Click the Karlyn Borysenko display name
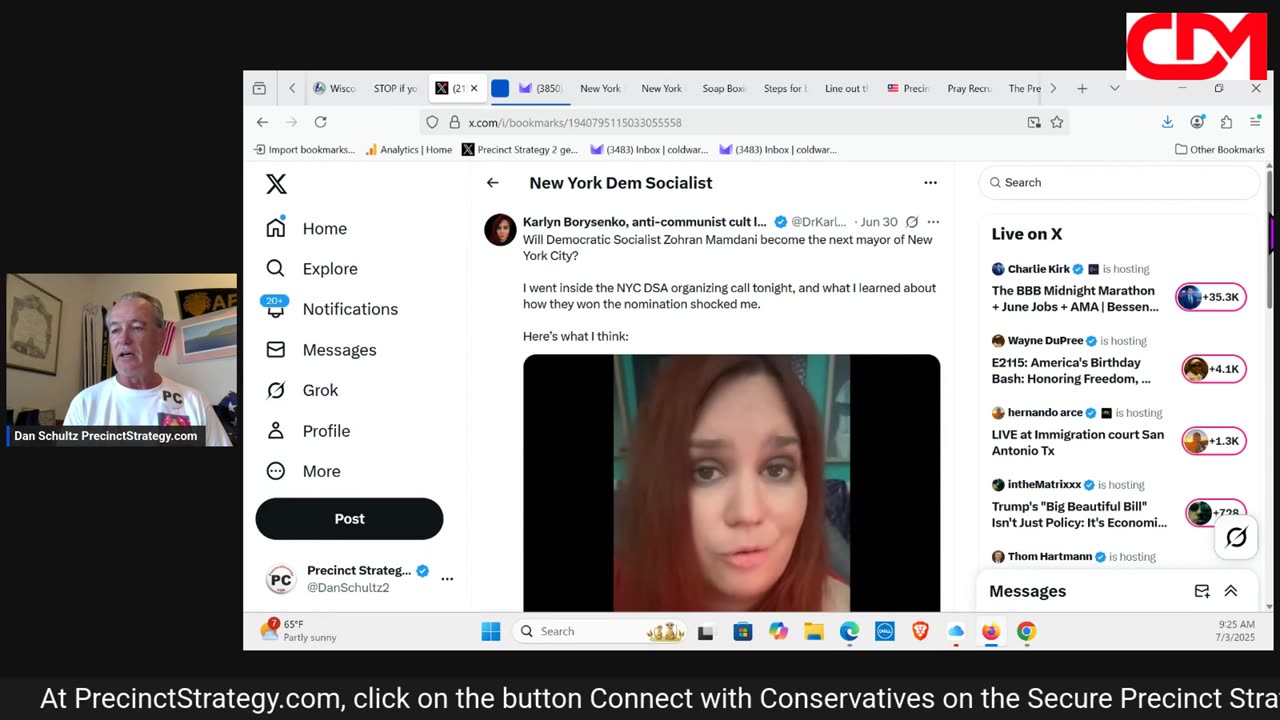Image resolution: width=1280 pixels, height=720 pixels. pos(645,222)
